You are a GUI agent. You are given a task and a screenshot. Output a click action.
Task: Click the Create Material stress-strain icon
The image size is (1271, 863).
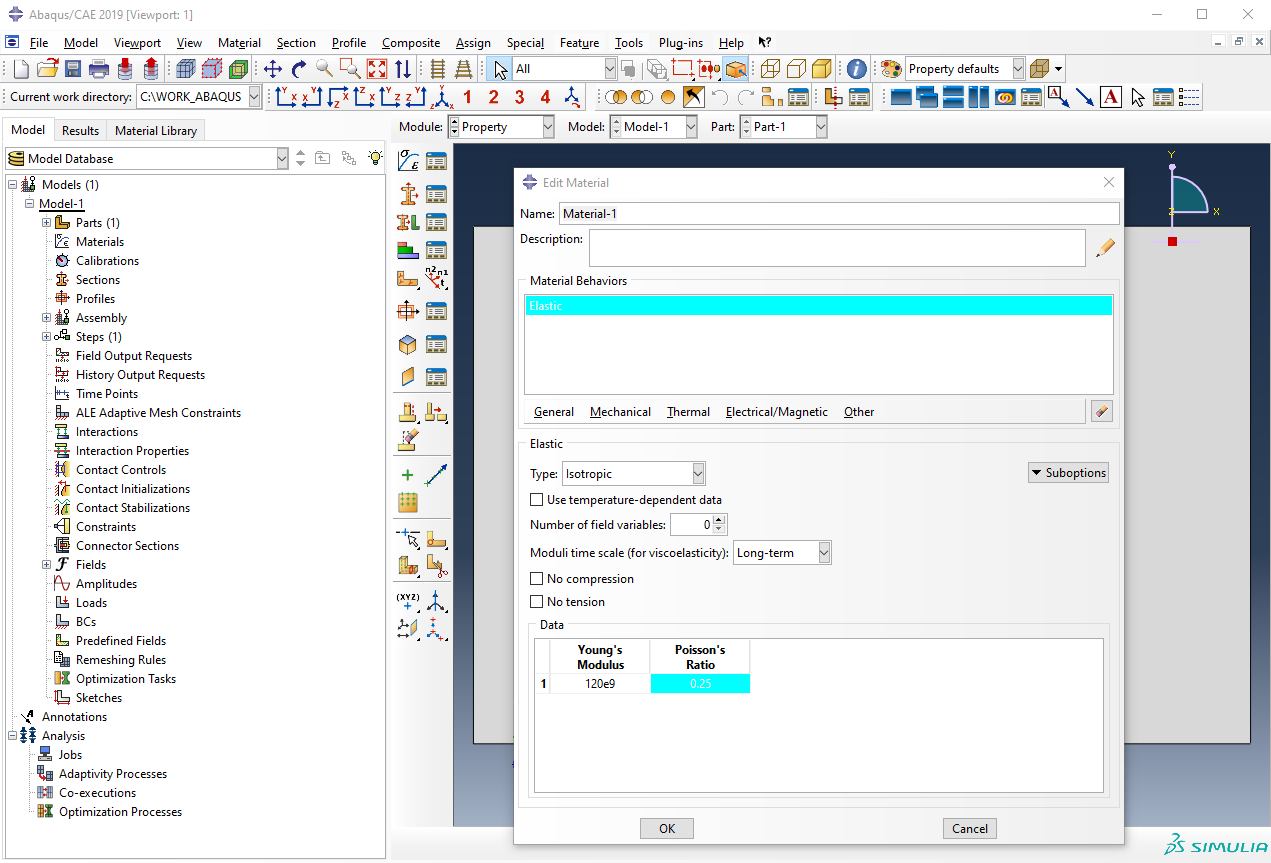408,161
